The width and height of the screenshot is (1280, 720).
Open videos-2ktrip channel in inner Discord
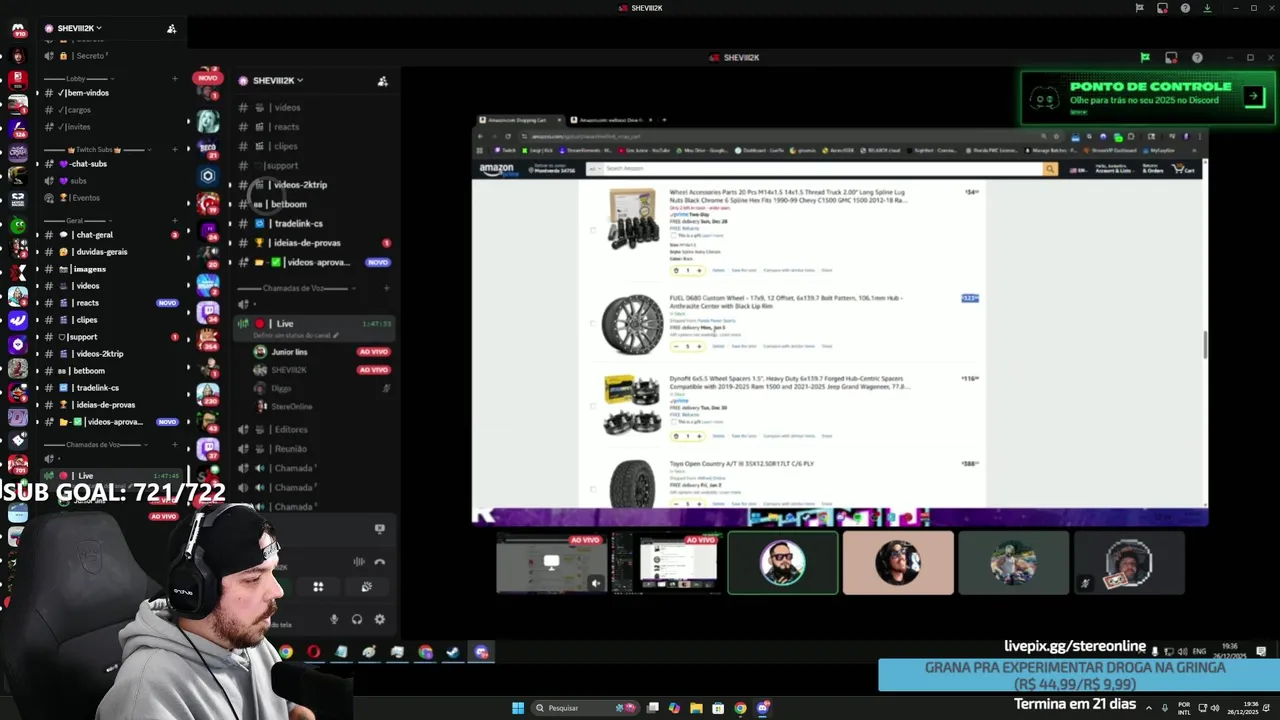[x=315, y=185]
